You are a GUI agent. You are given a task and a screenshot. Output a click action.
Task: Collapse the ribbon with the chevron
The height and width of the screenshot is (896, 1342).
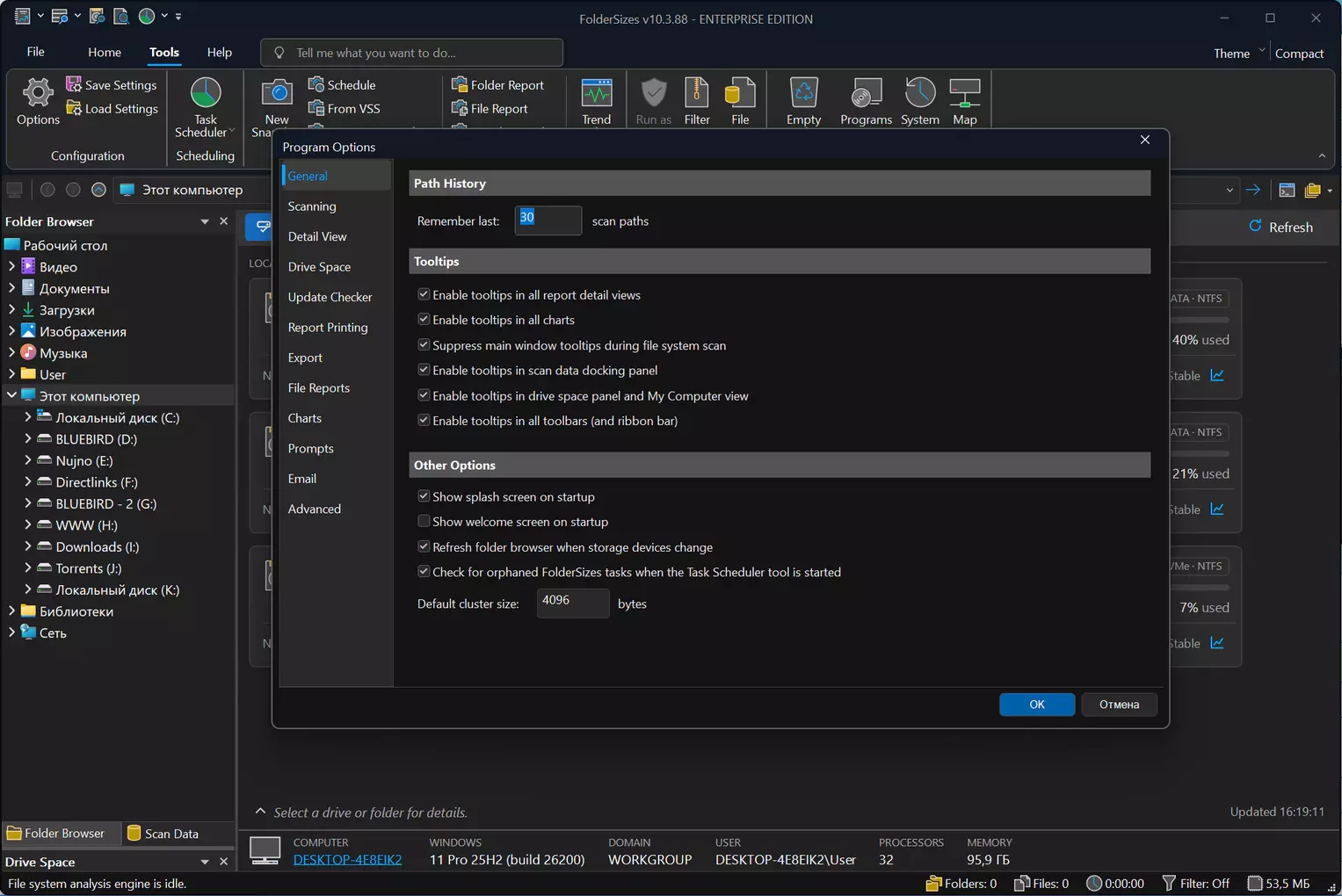tap(1322, 155)
